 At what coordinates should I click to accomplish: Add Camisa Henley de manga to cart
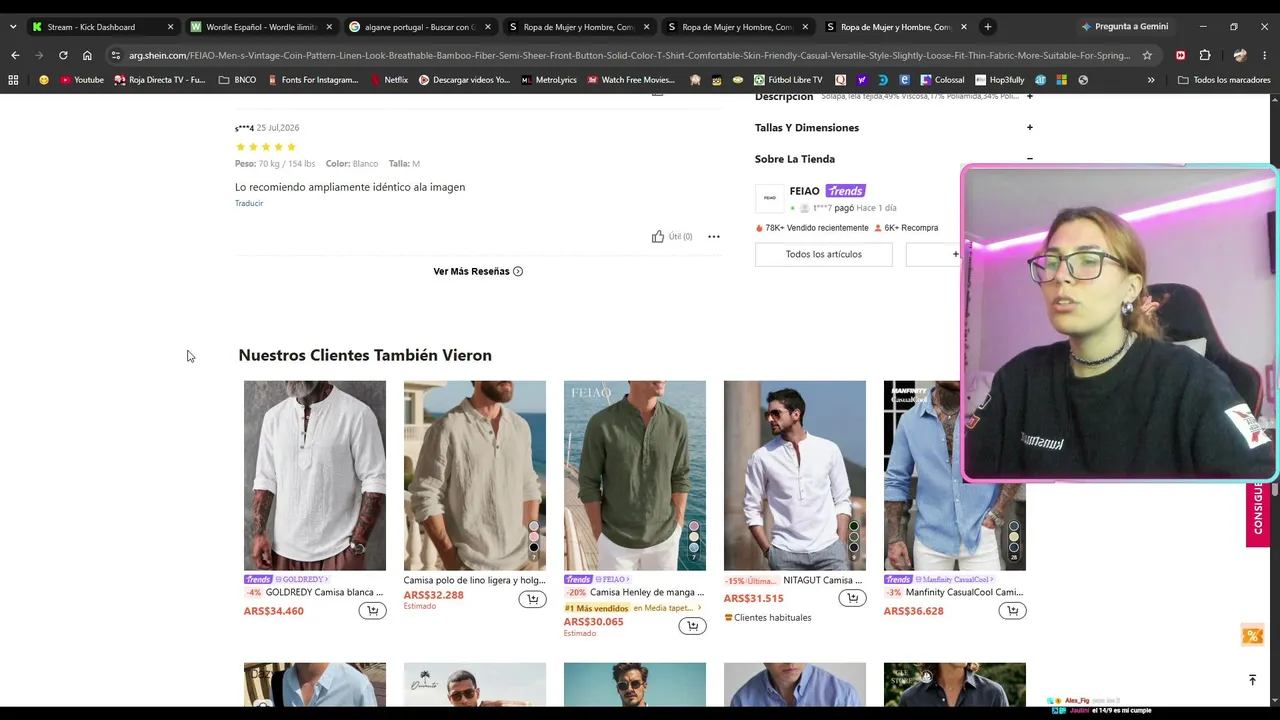coord(692,626)
